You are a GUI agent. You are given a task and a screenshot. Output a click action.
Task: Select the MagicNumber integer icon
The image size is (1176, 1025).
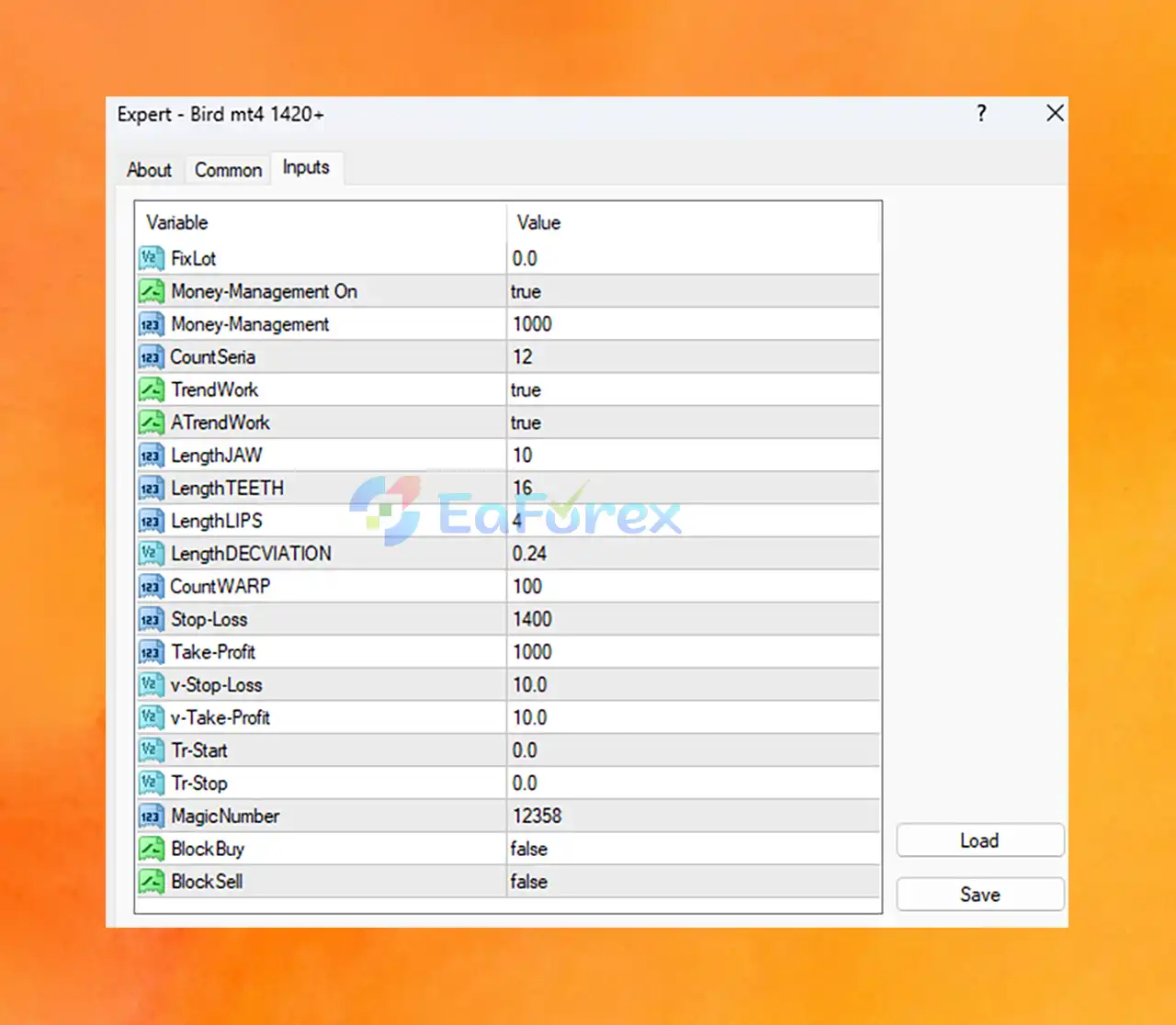152,817
